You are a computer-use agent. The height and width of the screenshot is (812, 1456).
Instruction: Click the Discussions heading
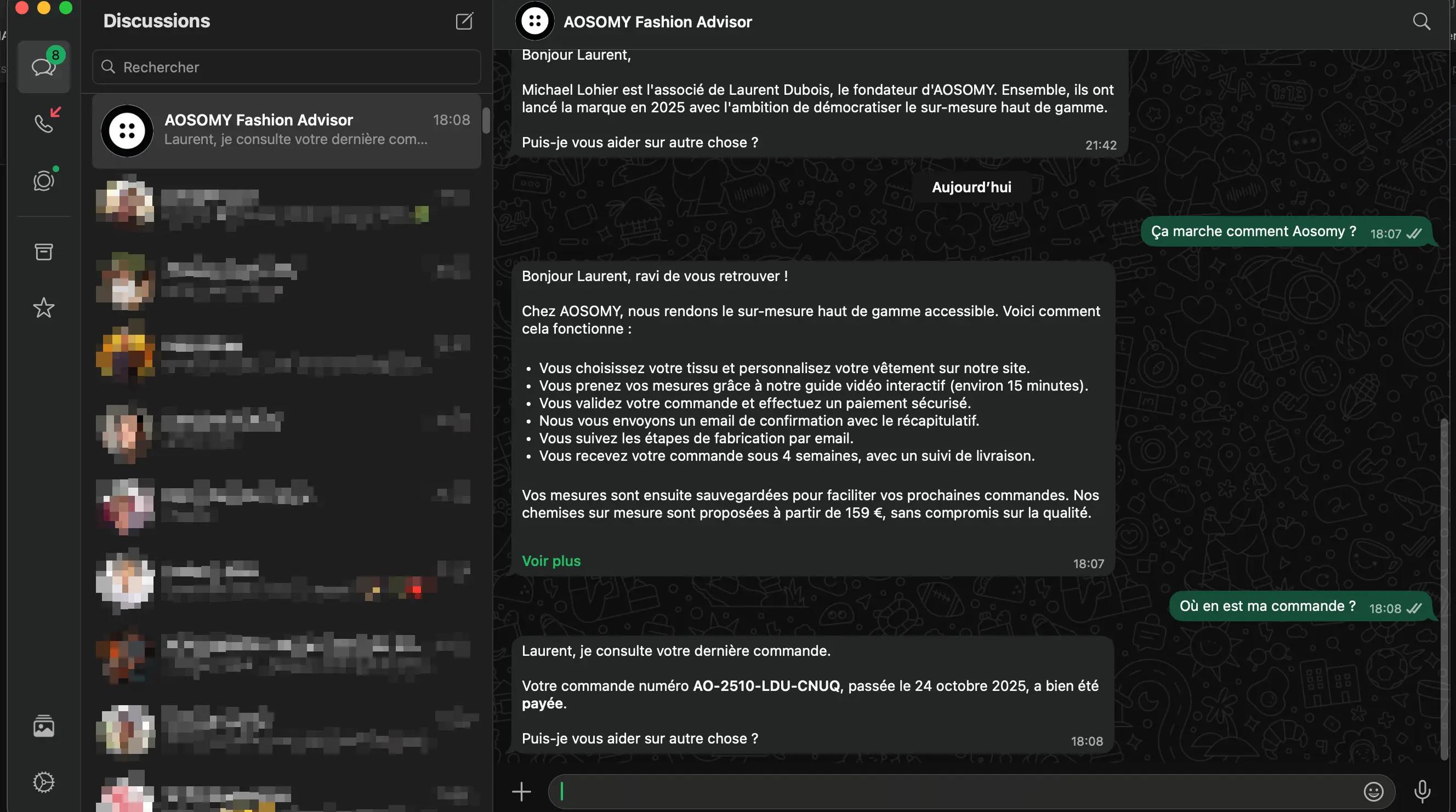click(157, 21)
